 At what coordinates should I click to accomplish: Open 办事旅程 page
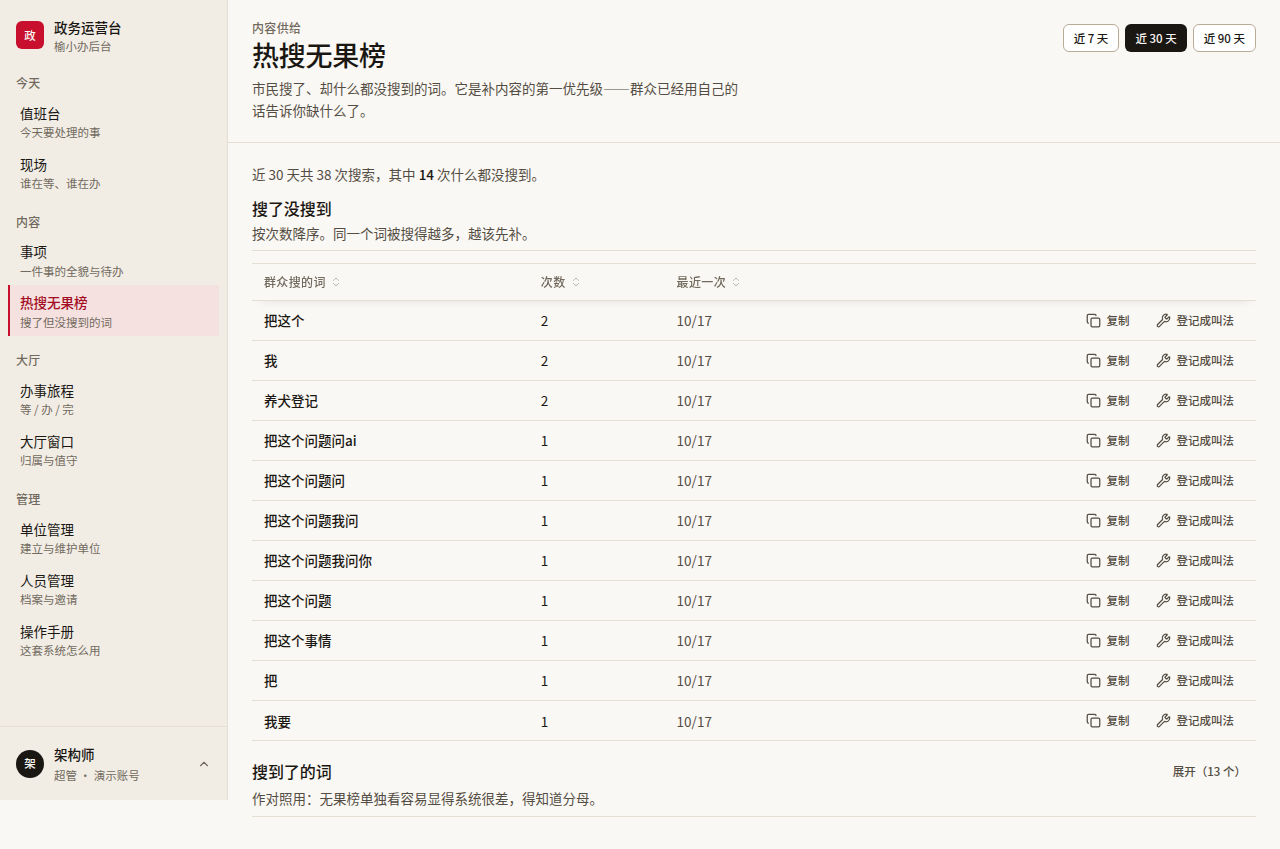[113, 400]
